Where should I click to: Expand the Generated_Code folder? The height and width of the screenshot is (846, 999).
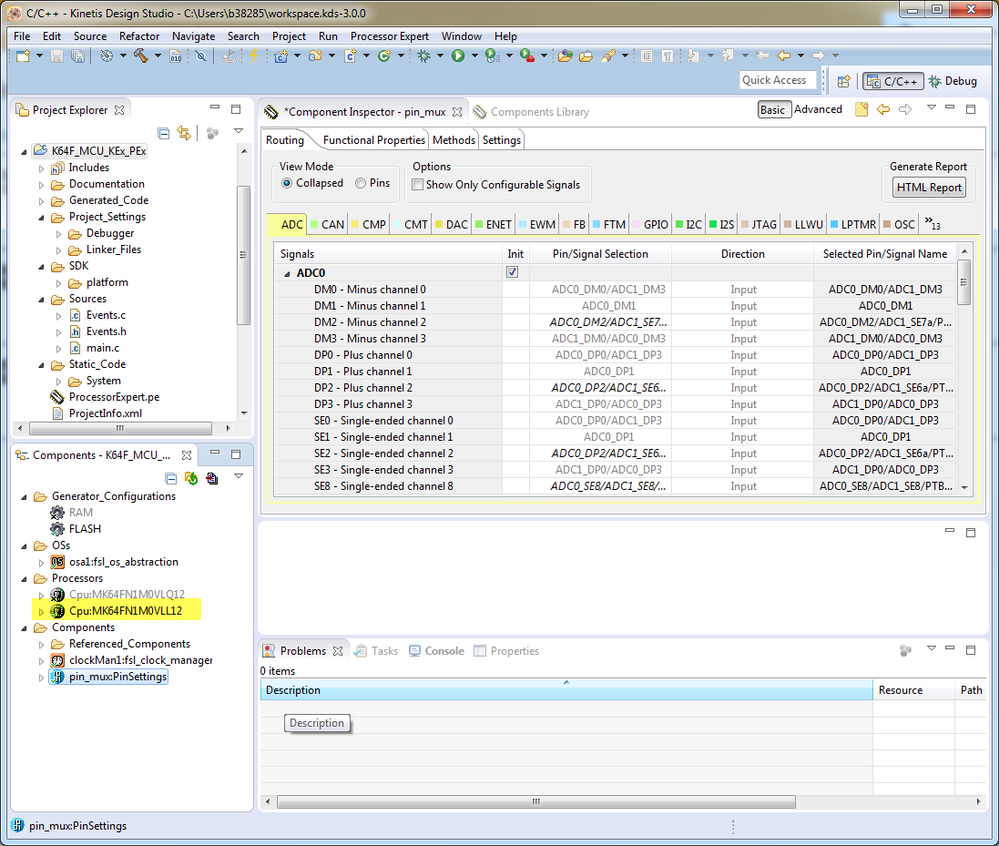(42, 201)
